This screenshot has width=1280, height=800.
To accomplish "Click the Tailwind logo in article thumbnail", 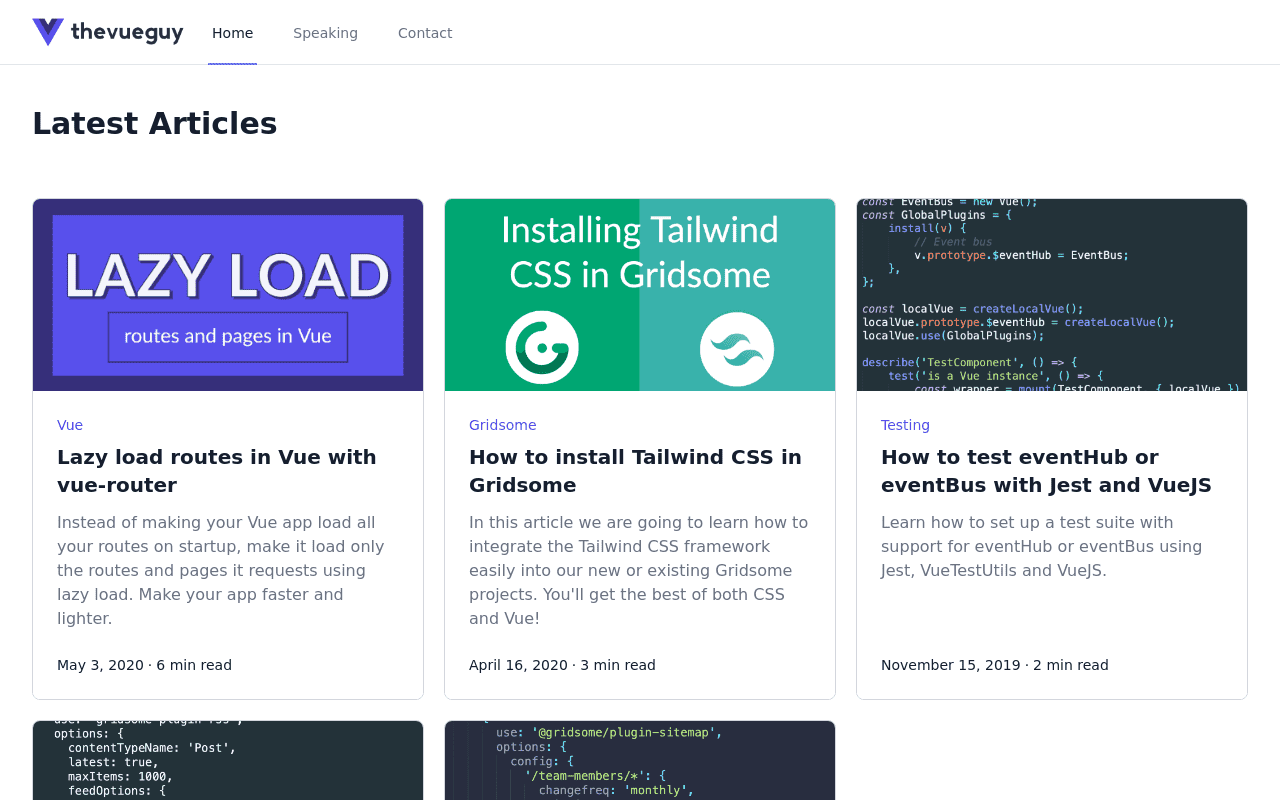I will pyautogui.click(x=737, y=349).
